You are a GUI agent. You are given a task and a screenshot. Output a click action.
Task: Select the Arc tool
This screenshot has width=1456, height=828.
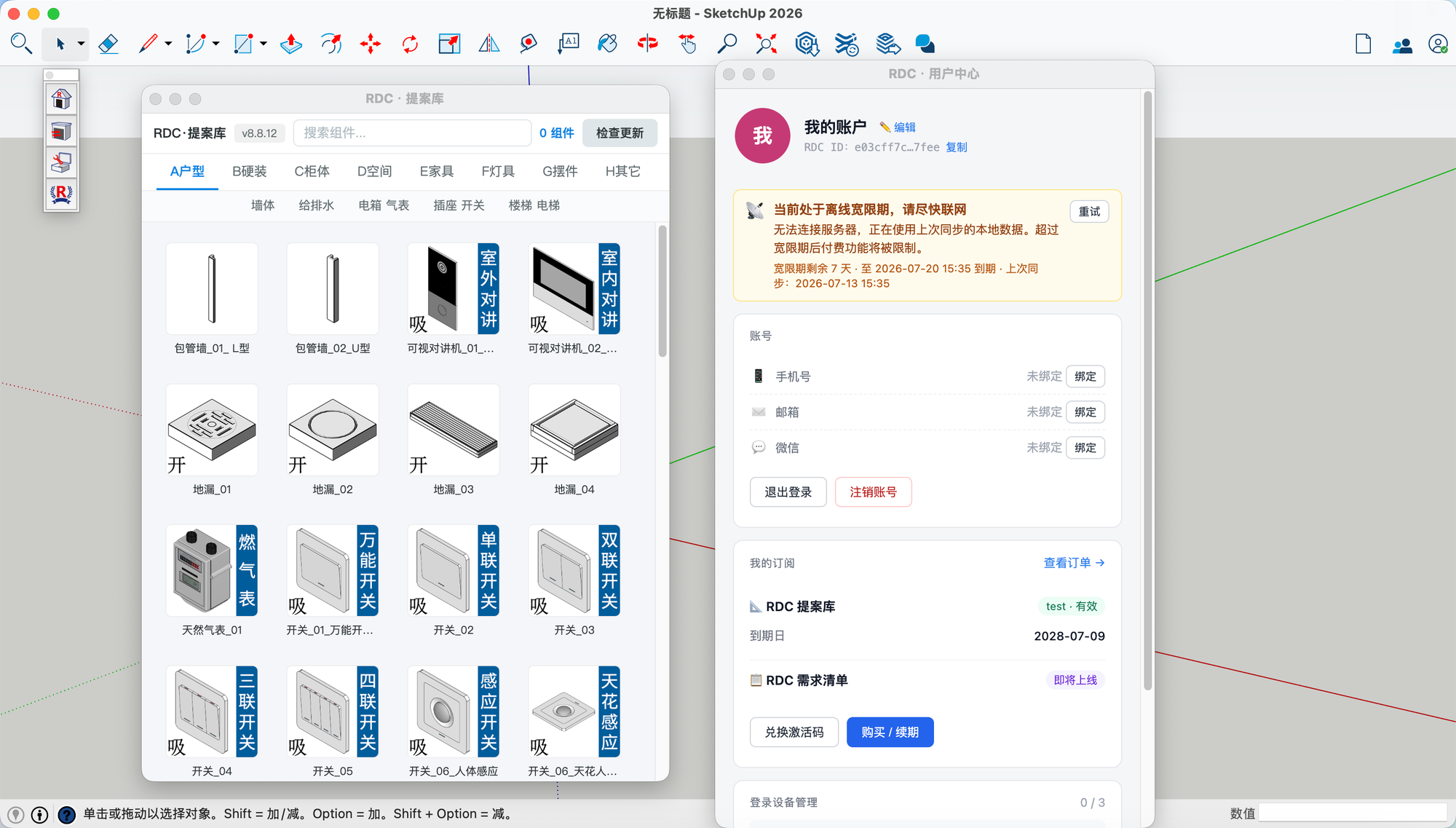[x=195, y=44]
